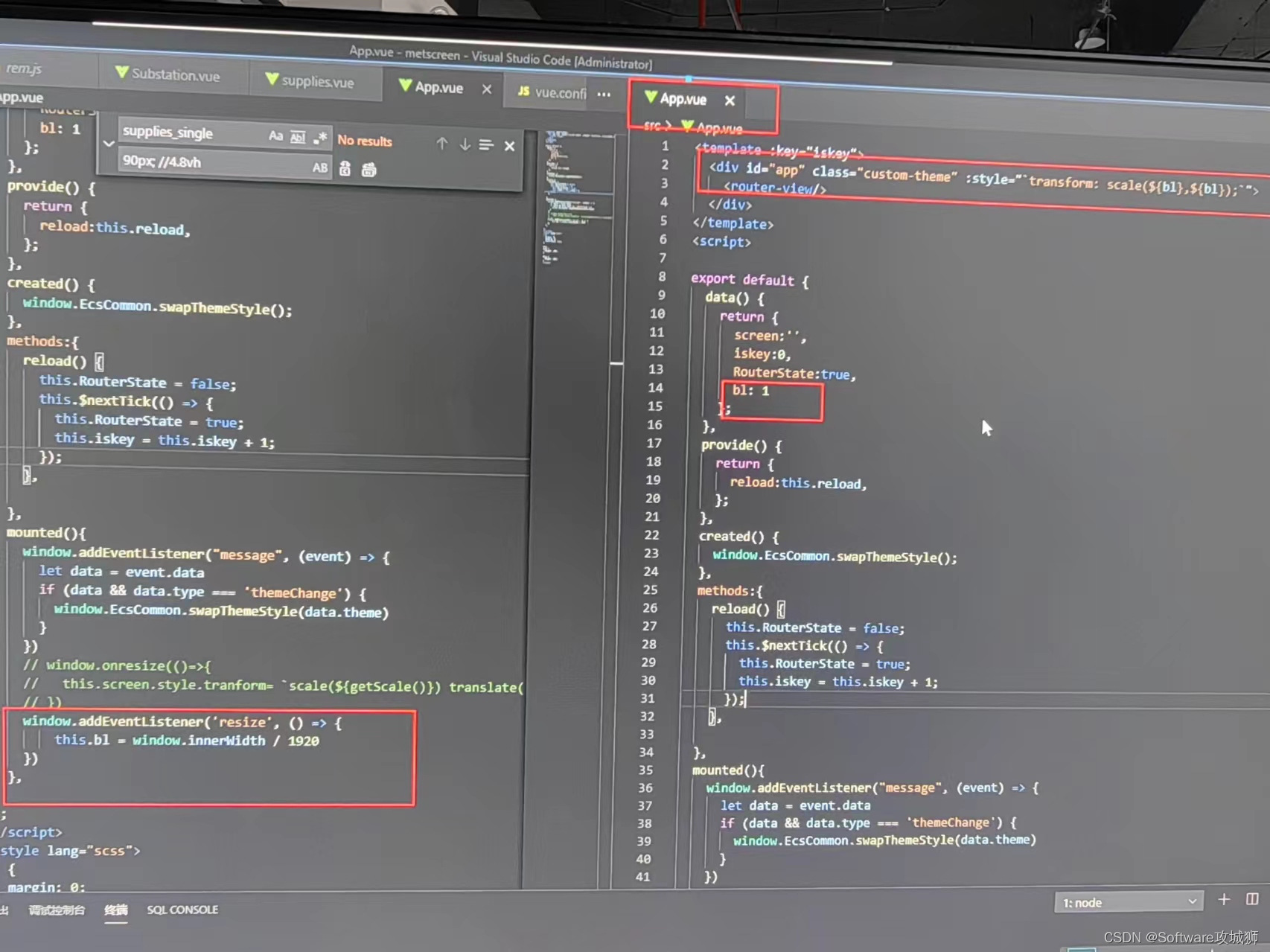Click 'methods:{' in left editor
Screen dimensions: 1270x952
coord(42,341)
